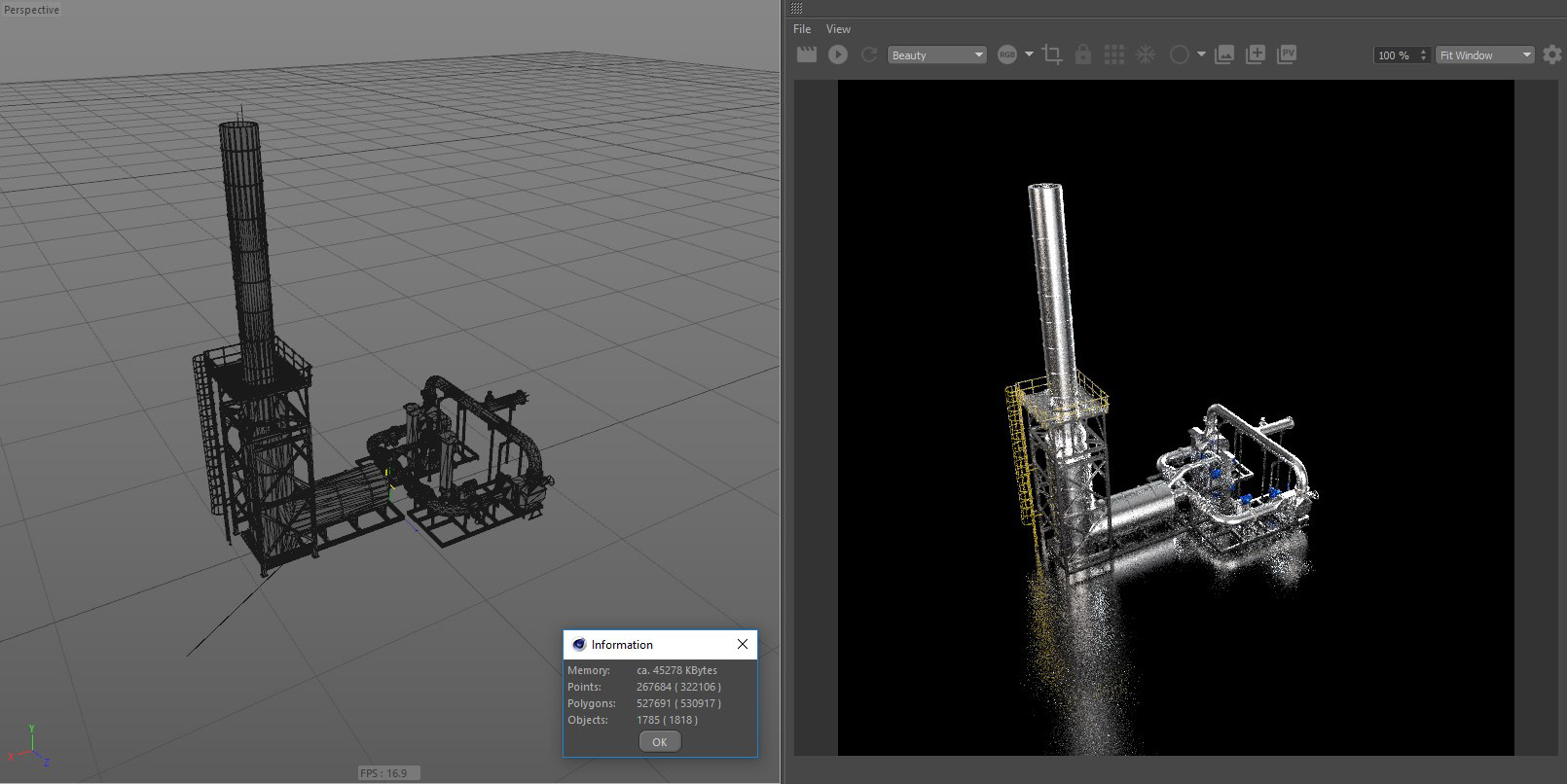Open the File menu in render view
This screenshot has width=1567, height=784.
click(x=802, y=29)
